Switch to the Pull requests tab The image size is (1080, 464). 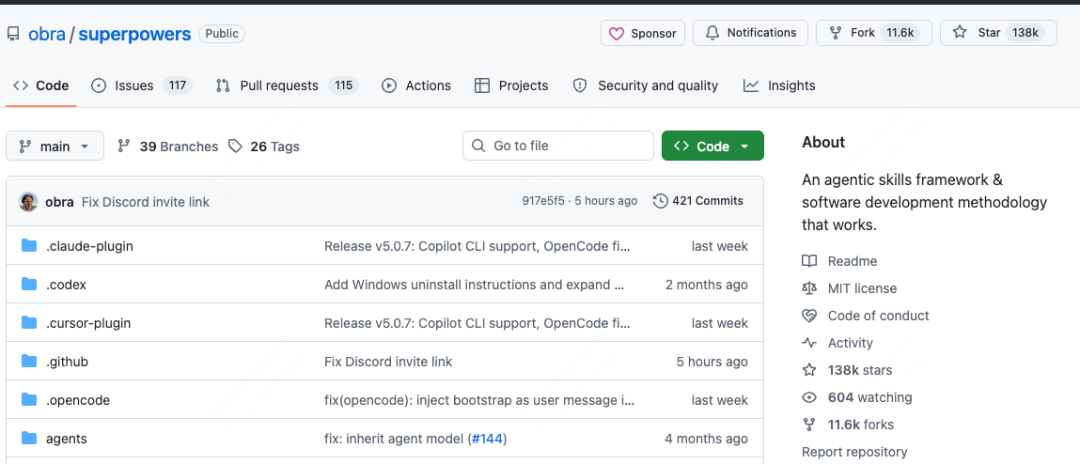[x=278, y=86]
